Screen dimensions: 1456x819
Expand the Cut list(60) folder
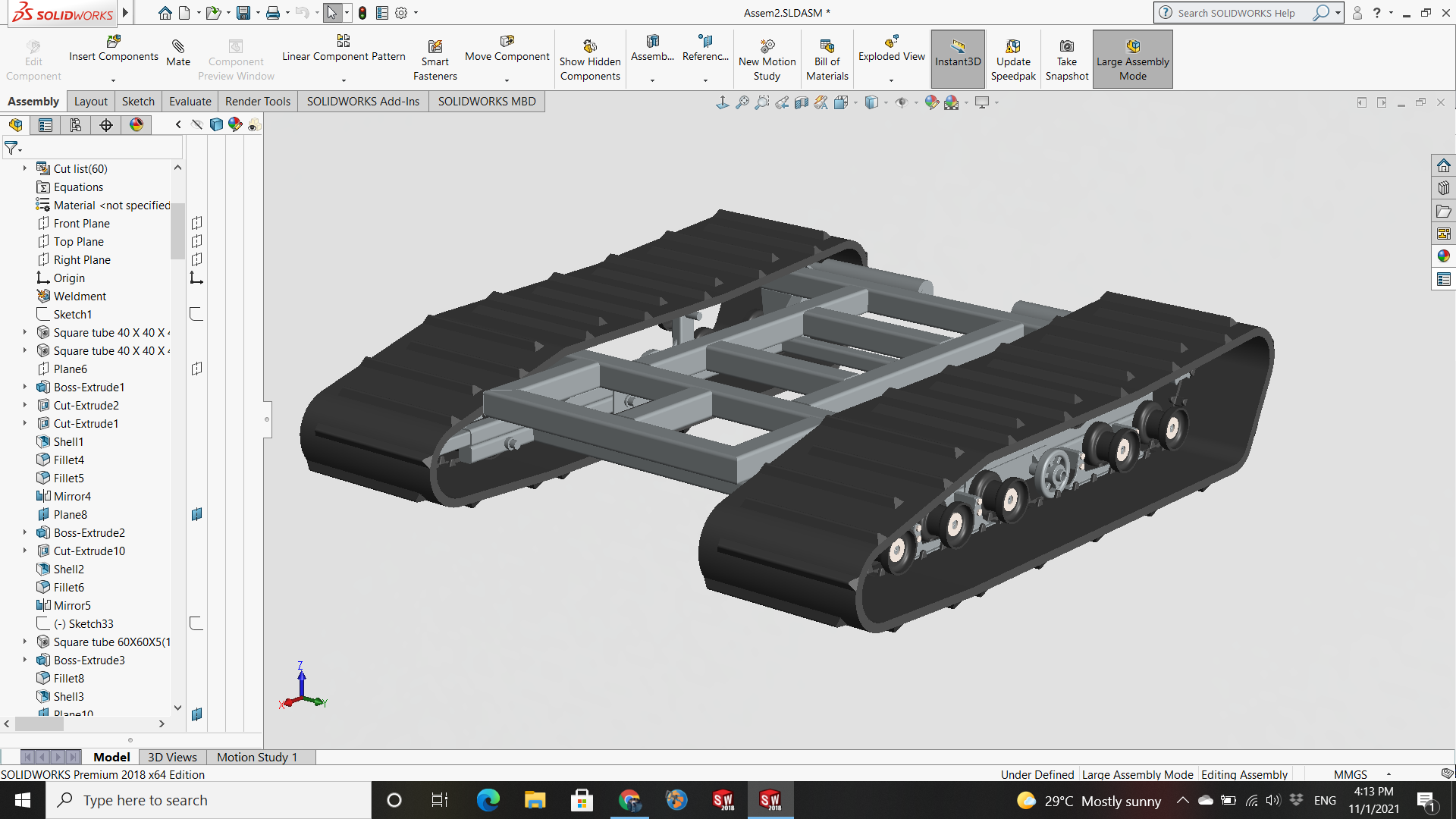click(x=24, y=168)
